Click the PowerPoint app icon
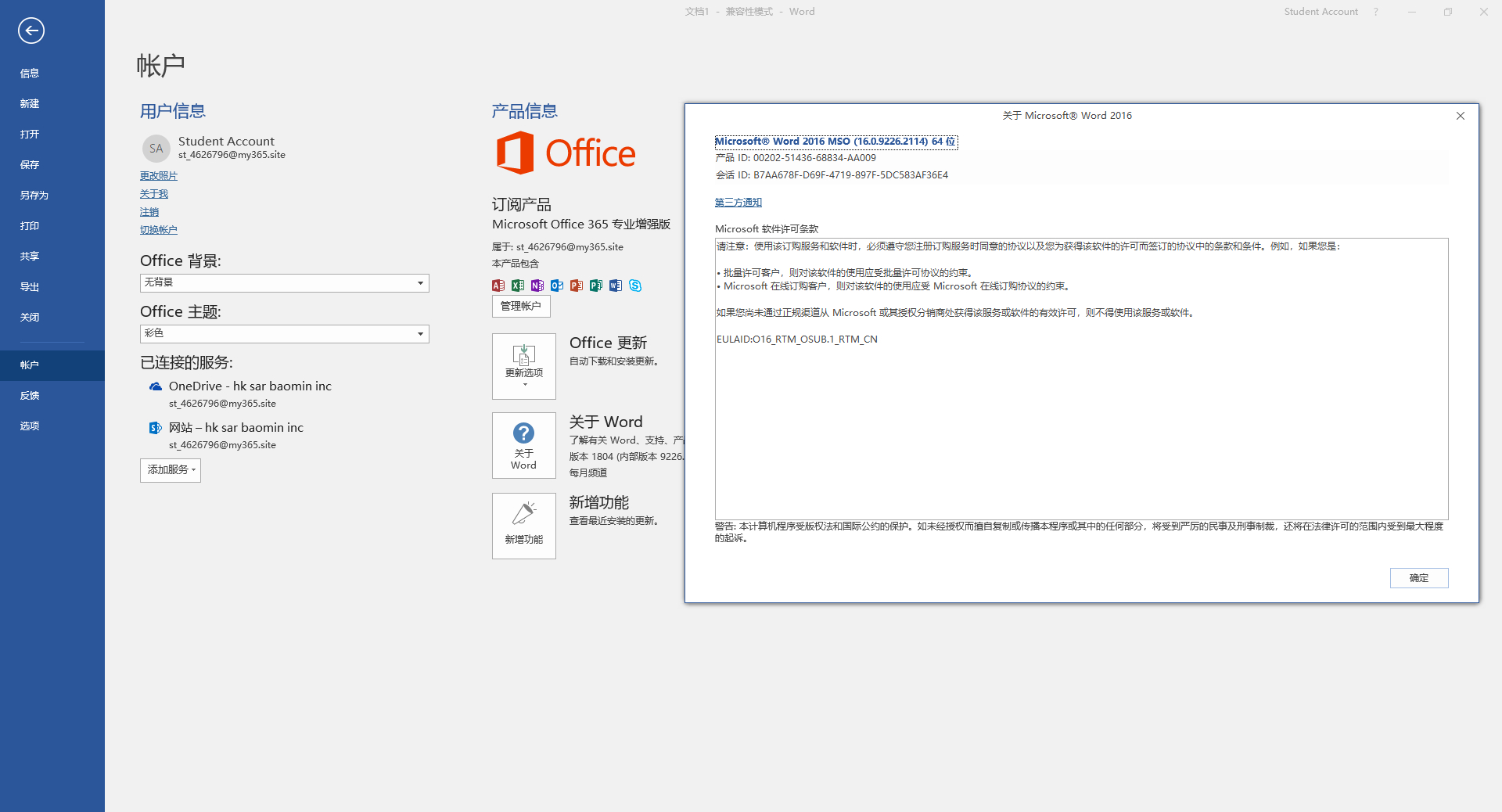The image size is (1502, 812). [577, 286]
